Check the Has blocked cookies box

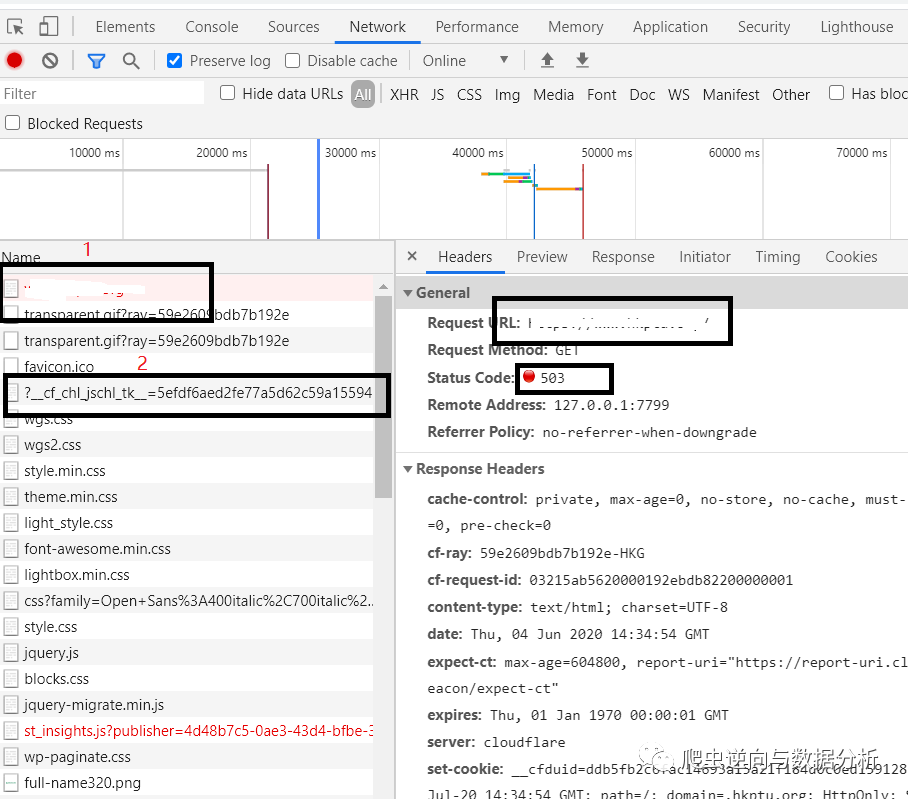(836, 93)
